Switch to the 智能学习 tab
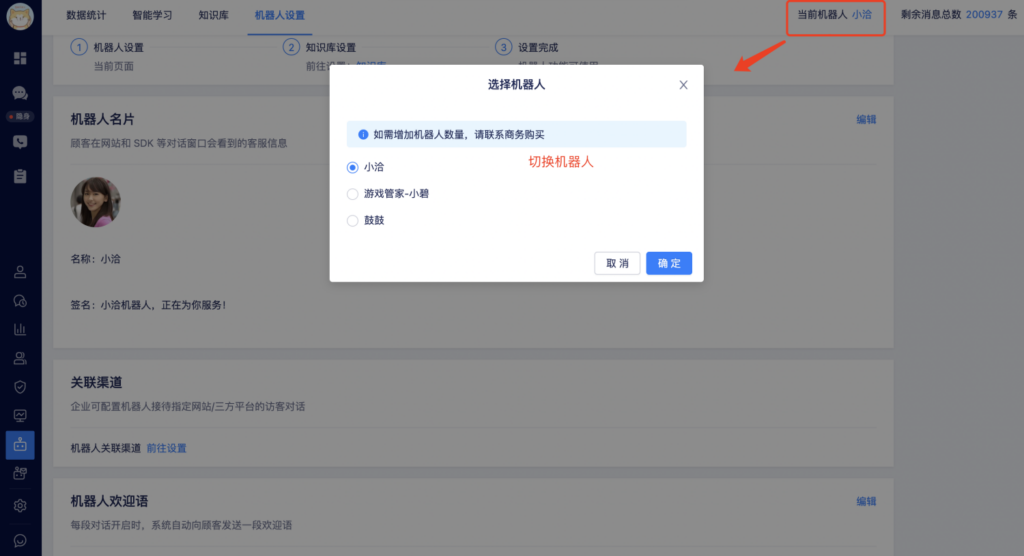 coord(152,15)
